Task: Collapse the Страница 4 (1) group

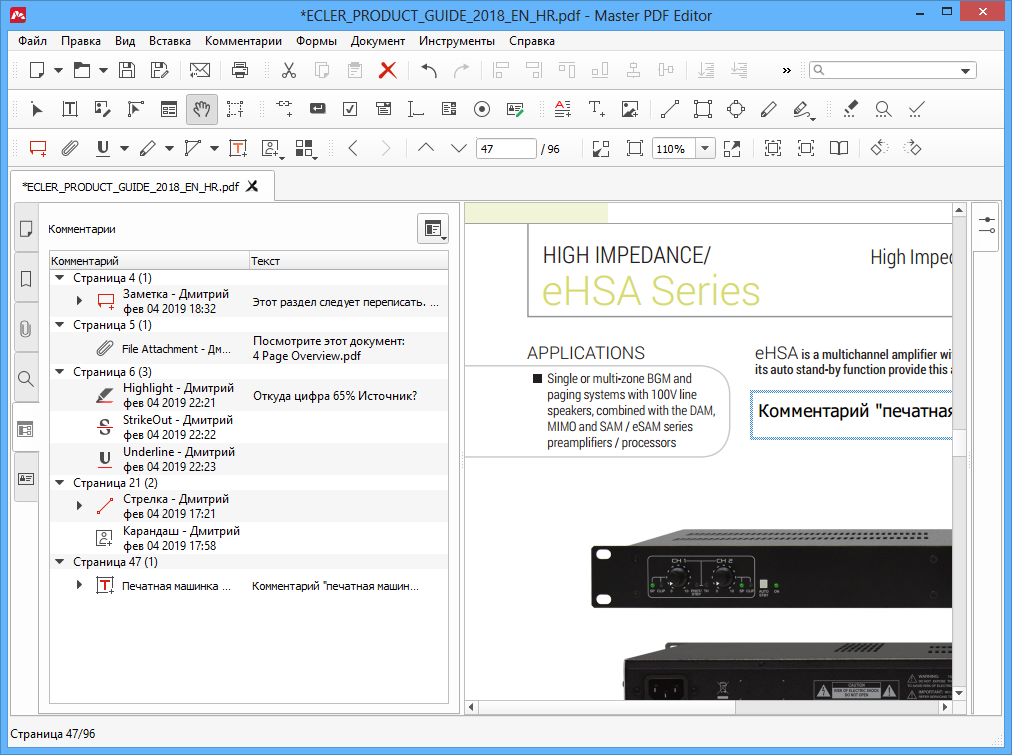Action: click(x=60, y=278)
